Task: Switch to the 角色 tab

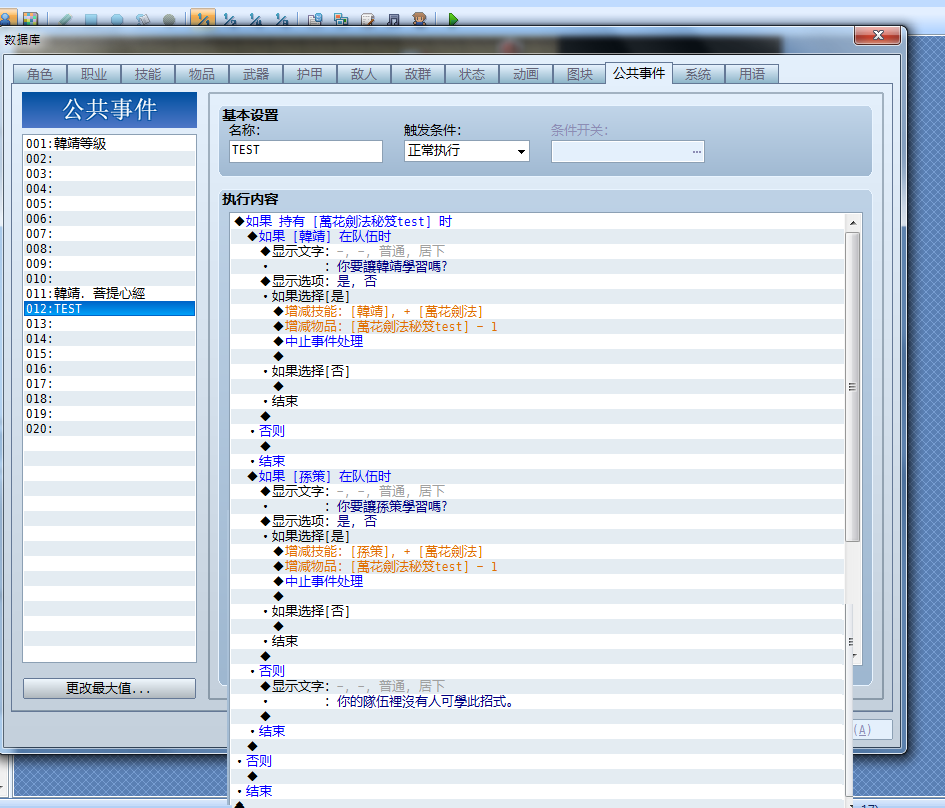Action: point(40,74)
